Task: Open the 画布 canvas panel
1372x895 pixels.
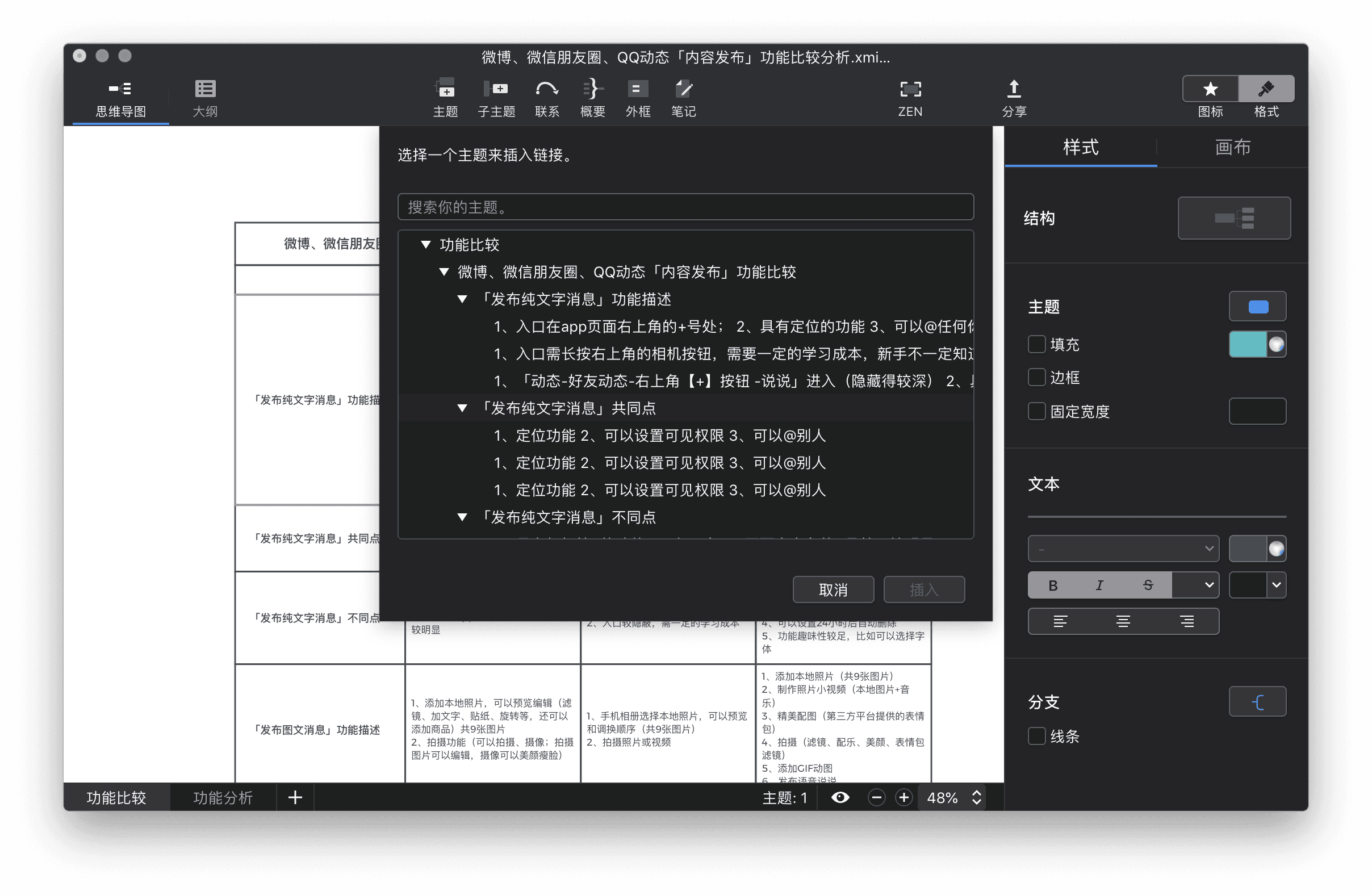Action: tap(1232, 148)
